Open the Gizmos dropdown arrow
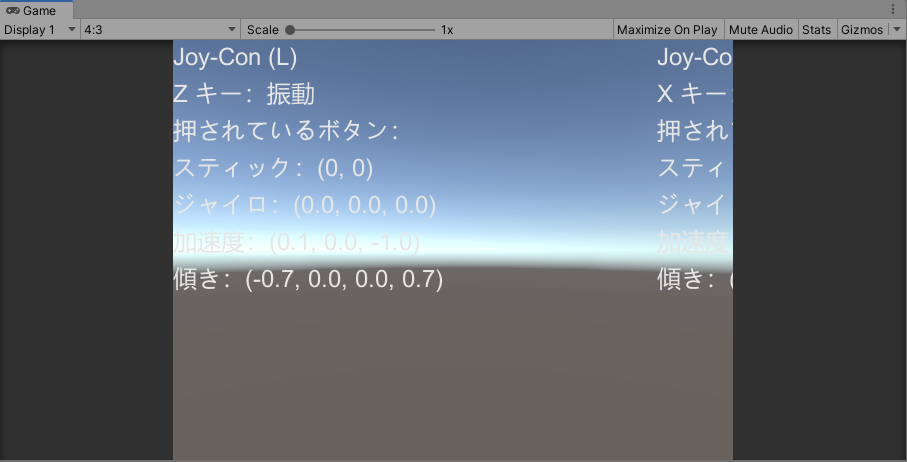Screen dimensions: 907x462 [896, 29]
